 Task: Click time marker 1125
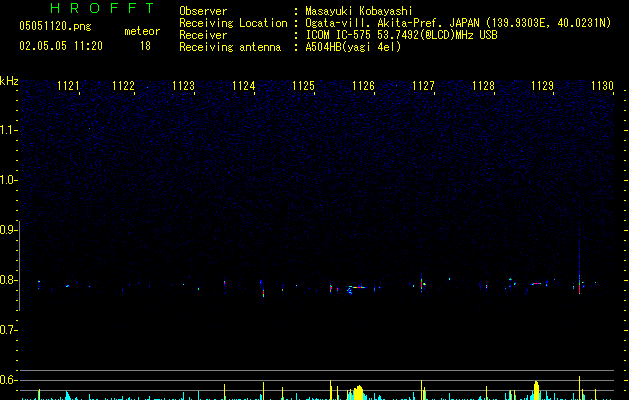click(303, 86)
